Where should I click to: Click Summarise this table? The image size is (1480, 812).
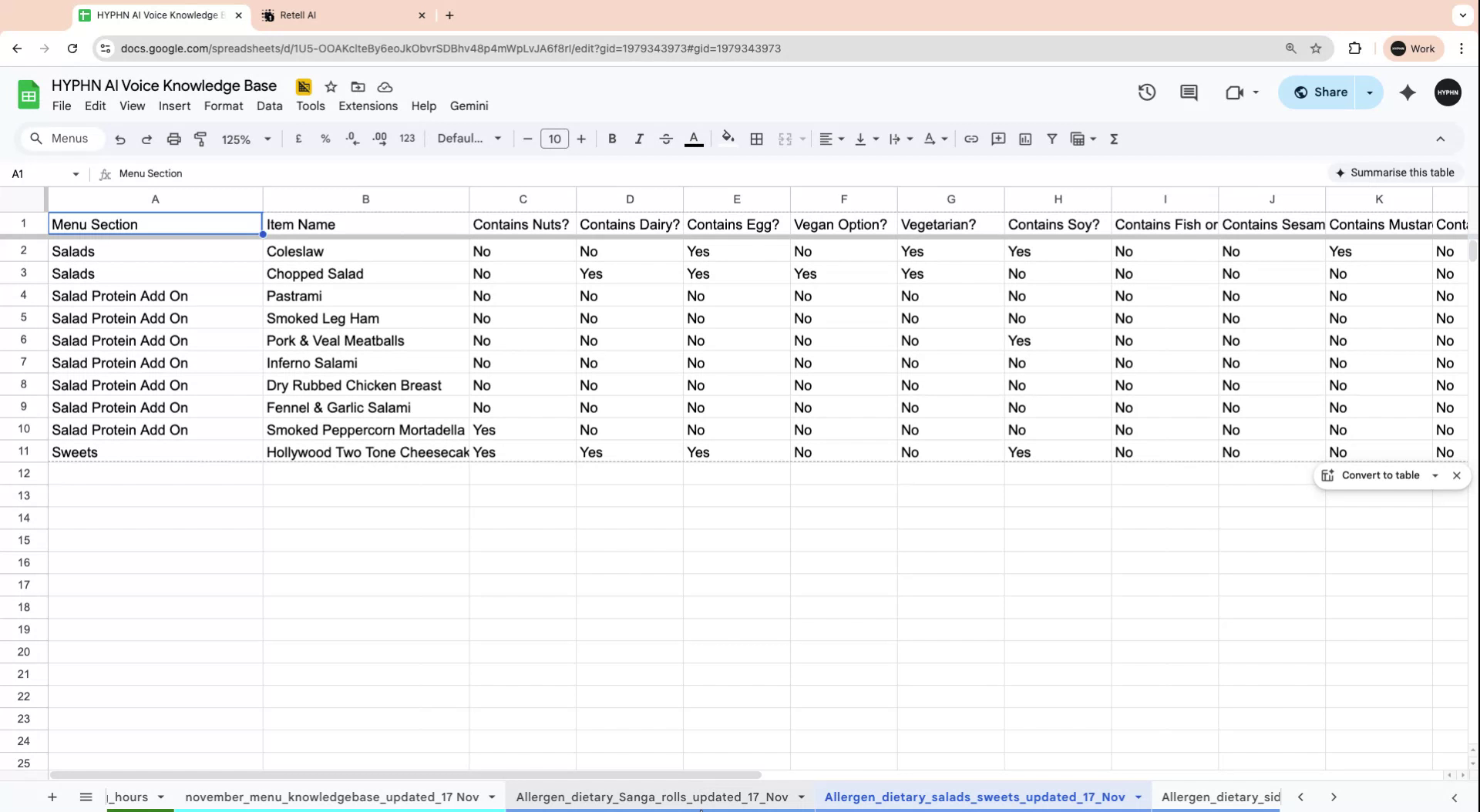[1395, 172]
